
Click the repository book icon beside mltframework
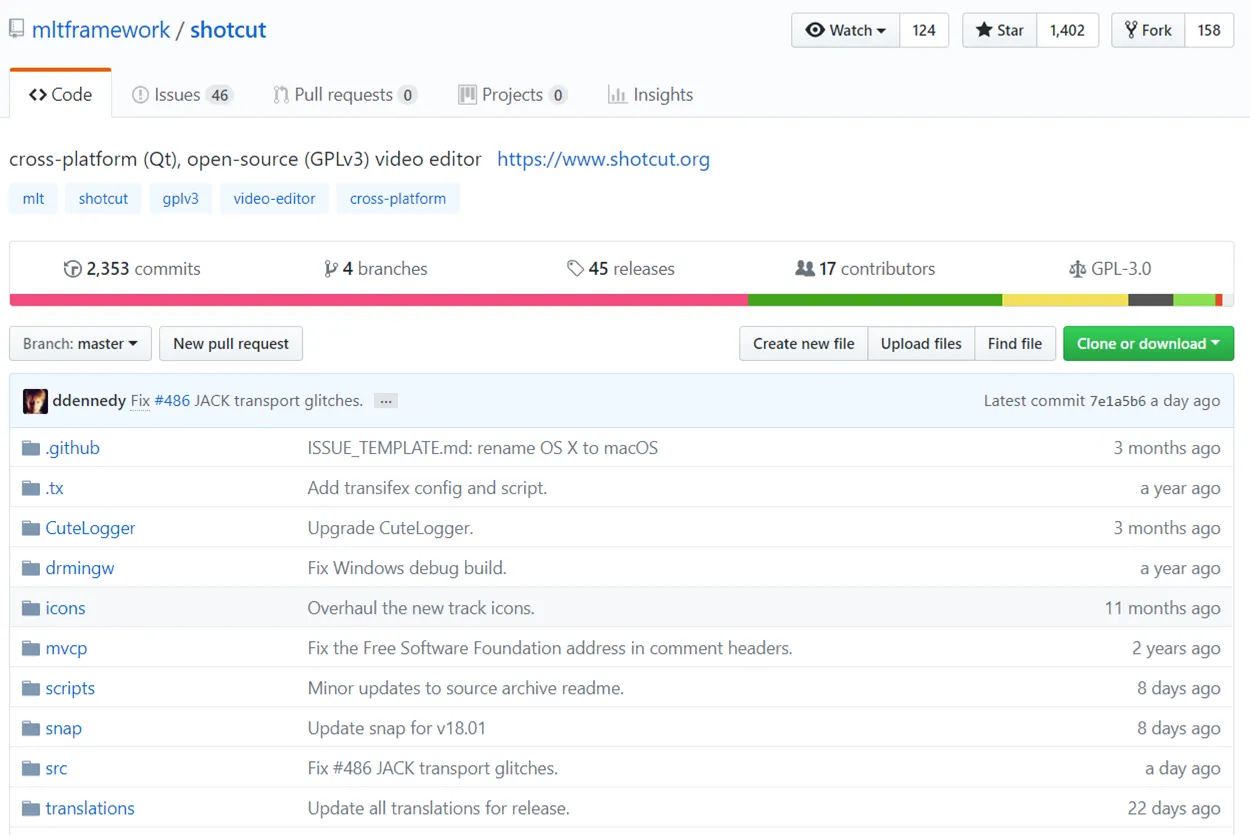coord(16,29)
